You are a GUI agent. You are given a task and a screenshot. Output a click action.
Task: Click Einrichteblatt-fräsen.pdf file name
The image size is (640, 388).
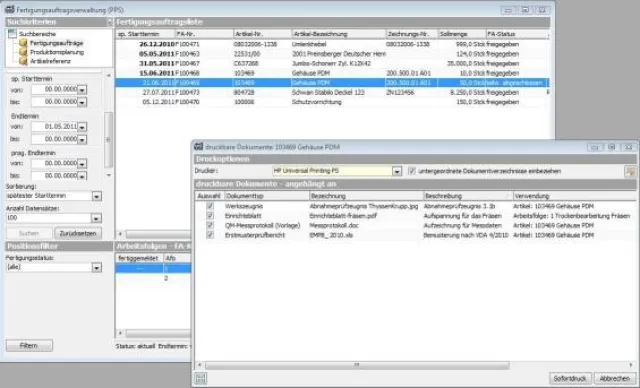343,216
